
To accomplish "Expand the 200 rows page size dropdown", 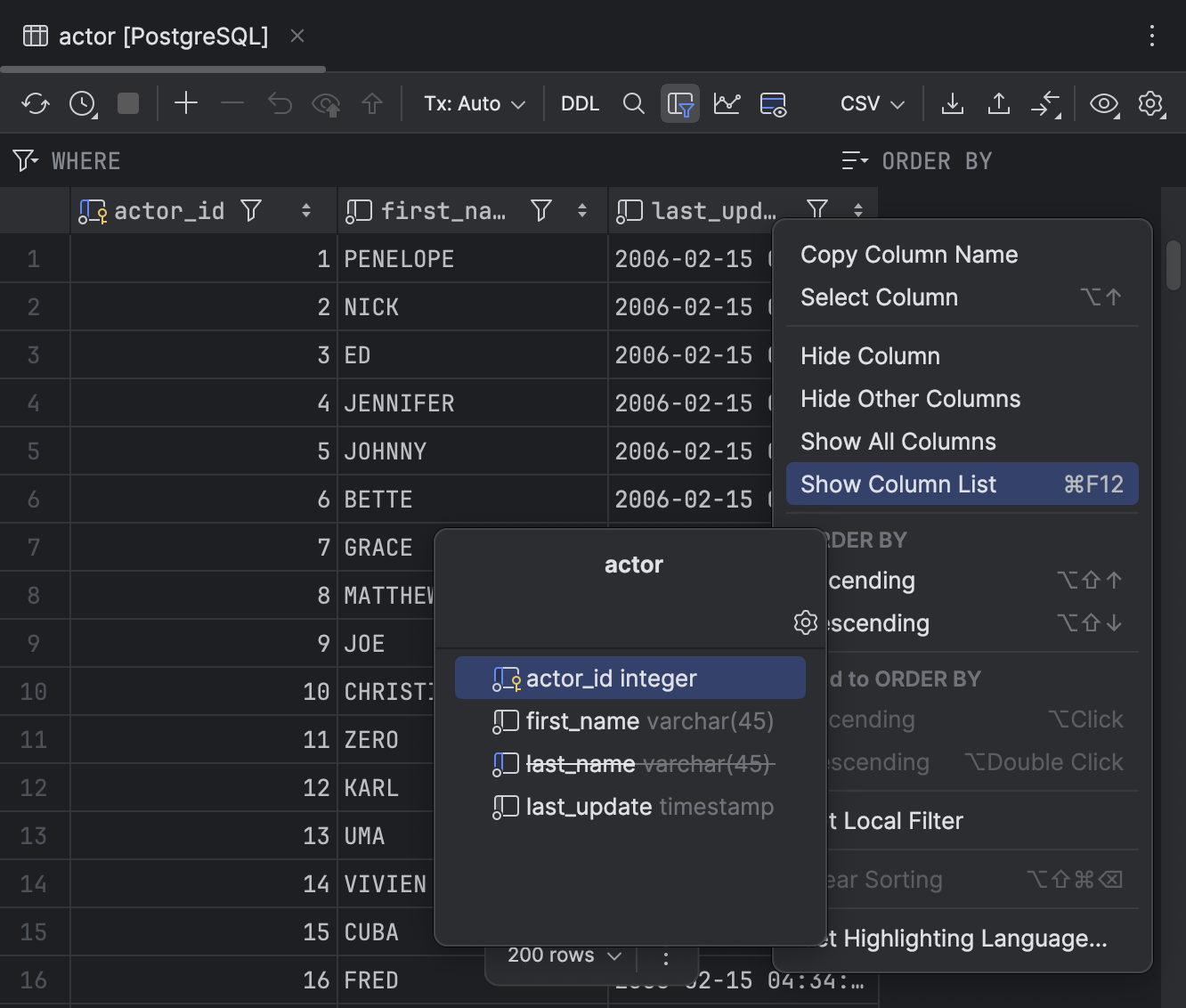I will (564, 955).
